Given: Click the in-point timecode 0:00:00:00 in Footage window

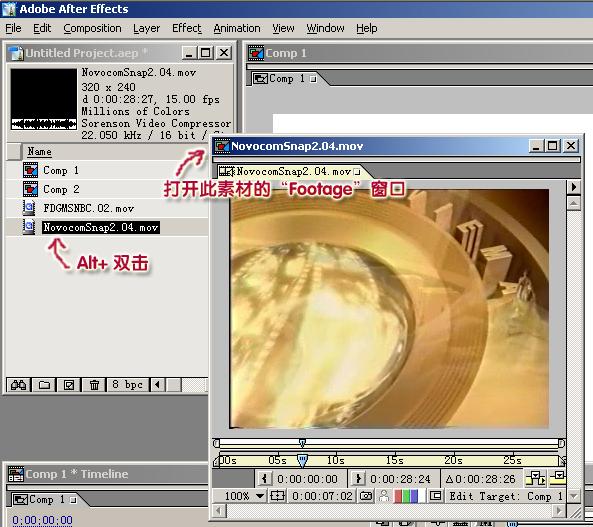Looking at the screenshot, I should click(307, 479).
